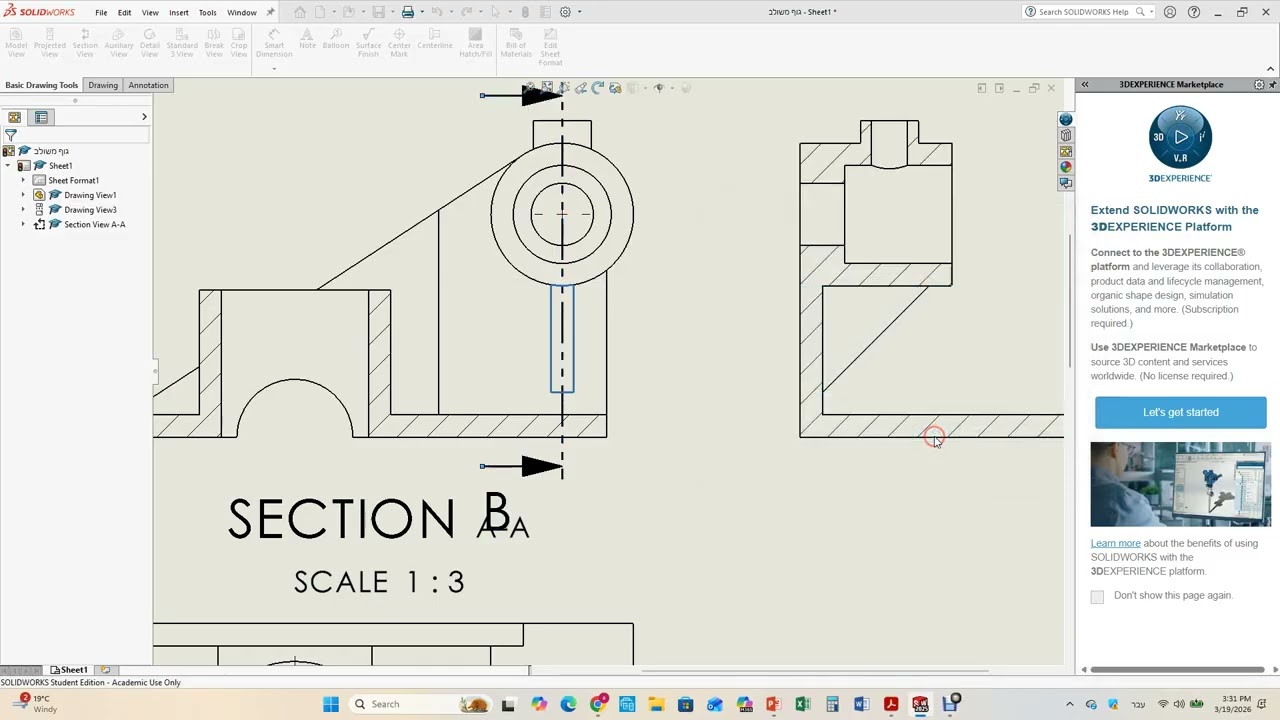Pin the SOLIDWORKS menu bar
Image resolution: width=1280 pixels, height=720 pixels.
[x=270, y=12]
